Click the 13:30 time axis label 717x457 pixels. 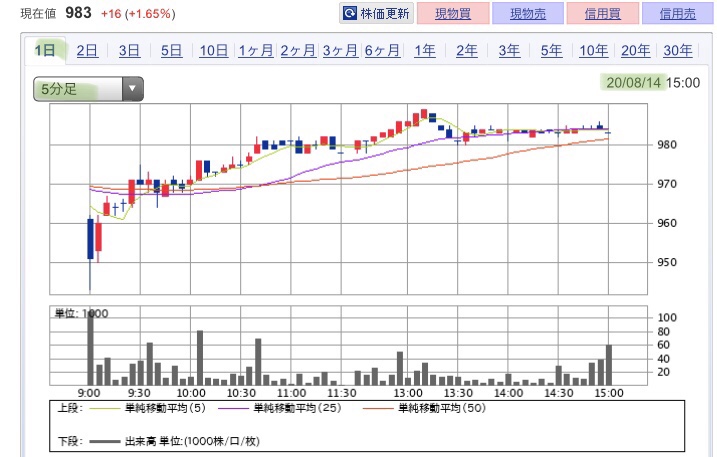tap(458, 393)
